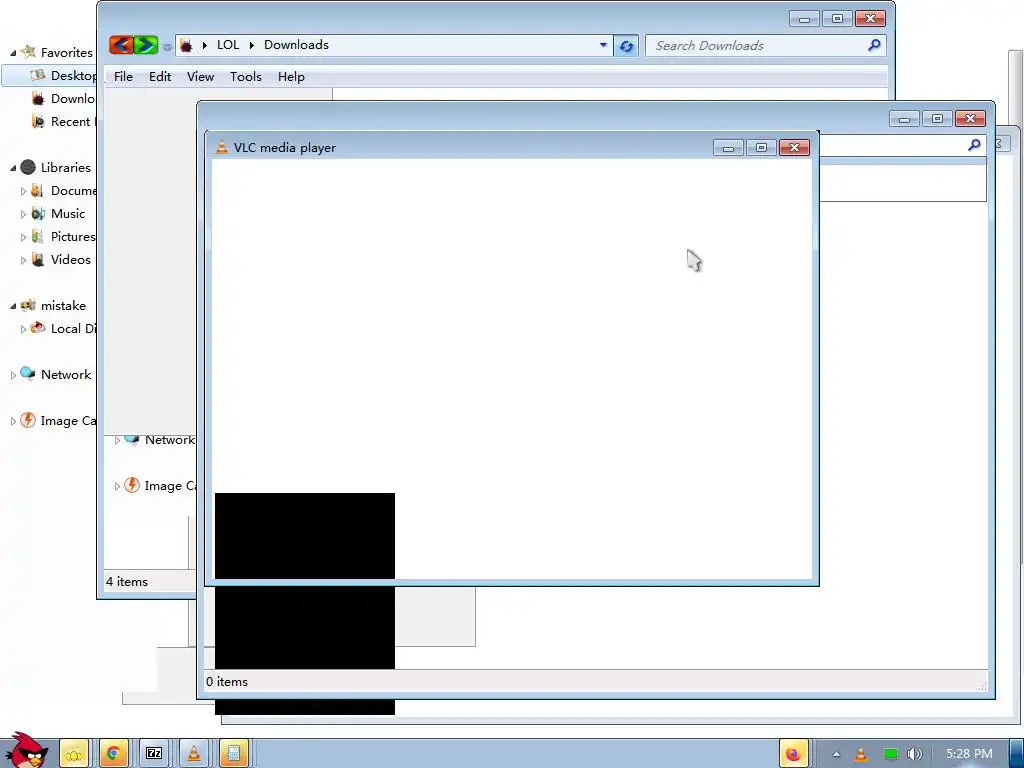Expand the Local Disk node
Viewport: 1024px width, 768px height.
24,329
